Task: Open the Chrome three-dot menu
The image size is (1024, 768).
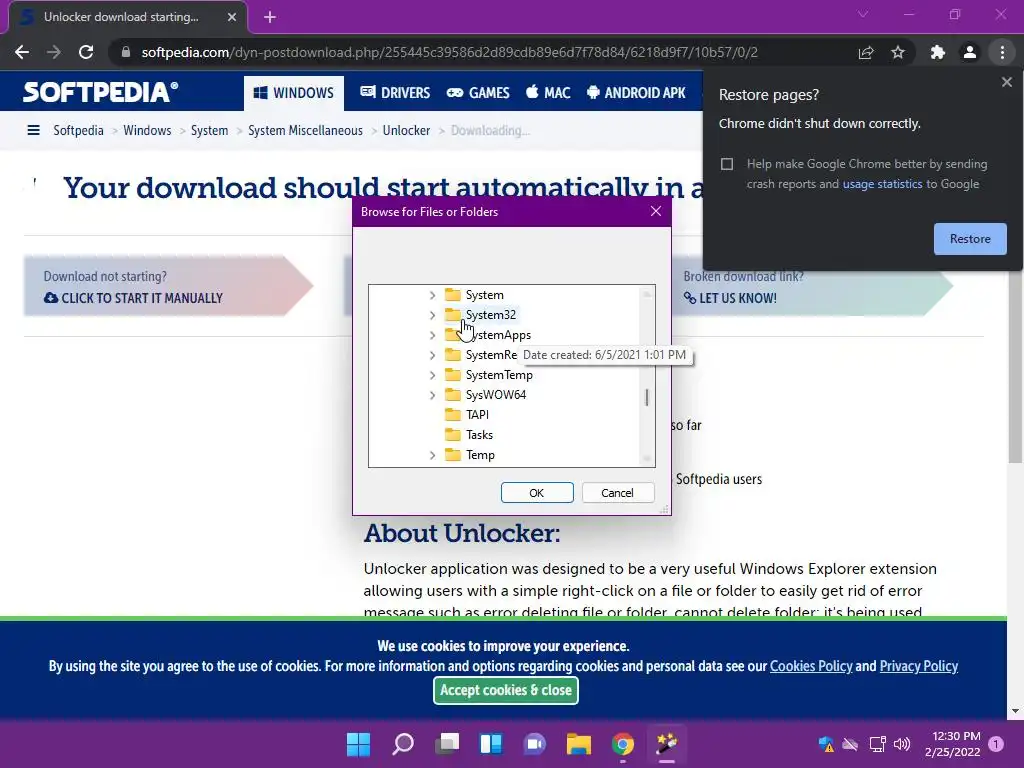Action: 1002,52
